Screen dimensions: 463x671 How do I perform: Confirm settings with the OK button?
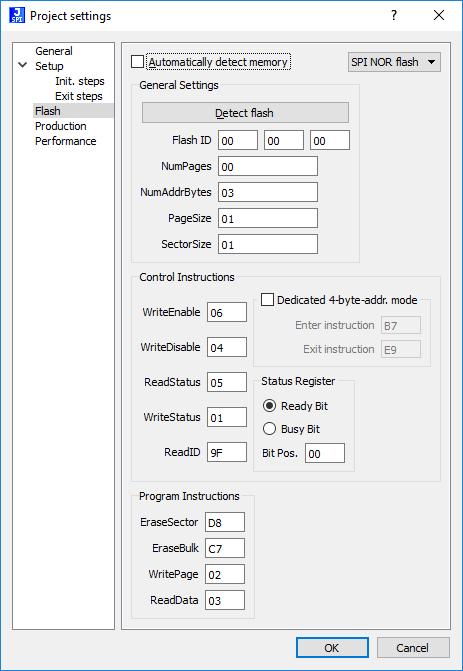tap(332, 647)
